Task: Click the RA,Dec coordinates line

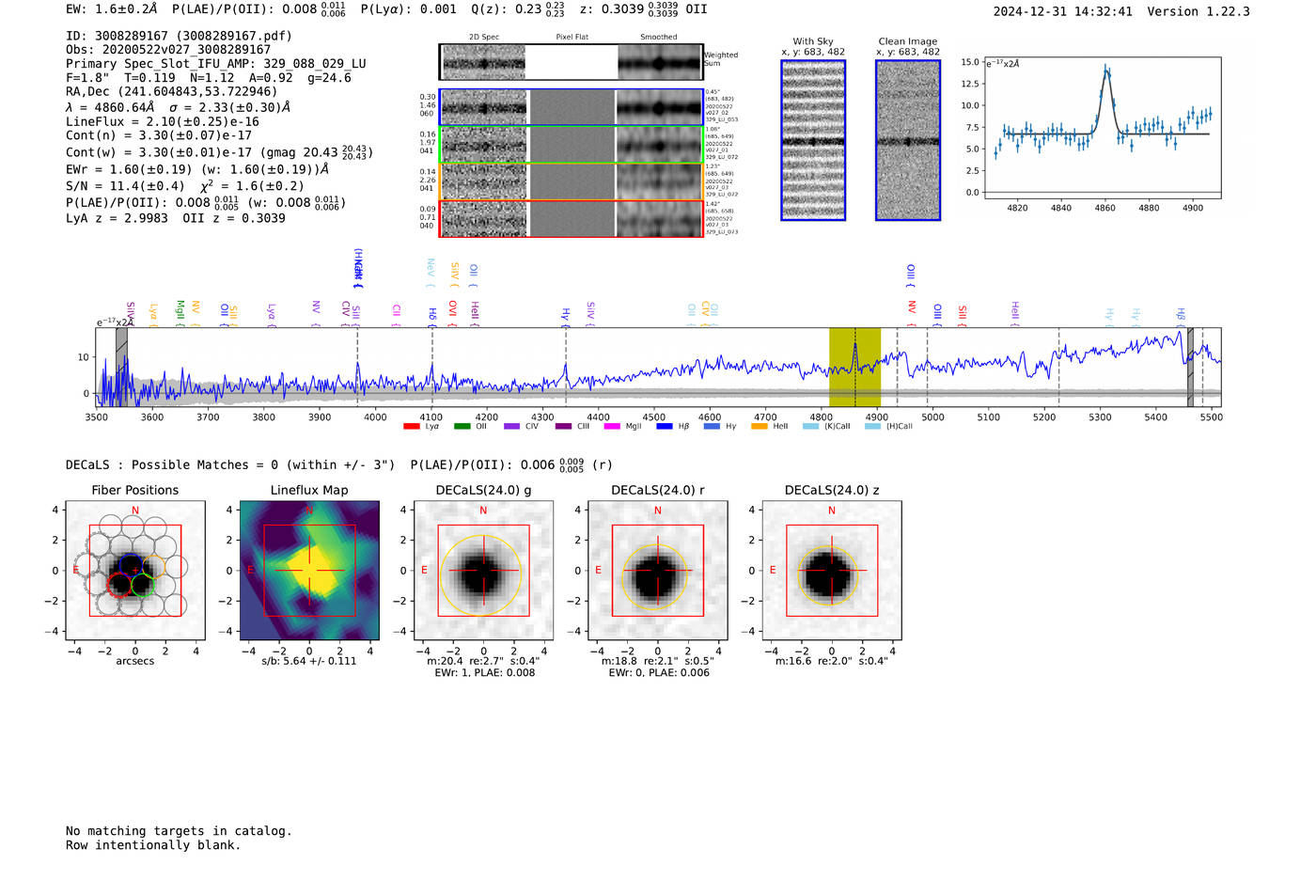Action: coord(171,92)
